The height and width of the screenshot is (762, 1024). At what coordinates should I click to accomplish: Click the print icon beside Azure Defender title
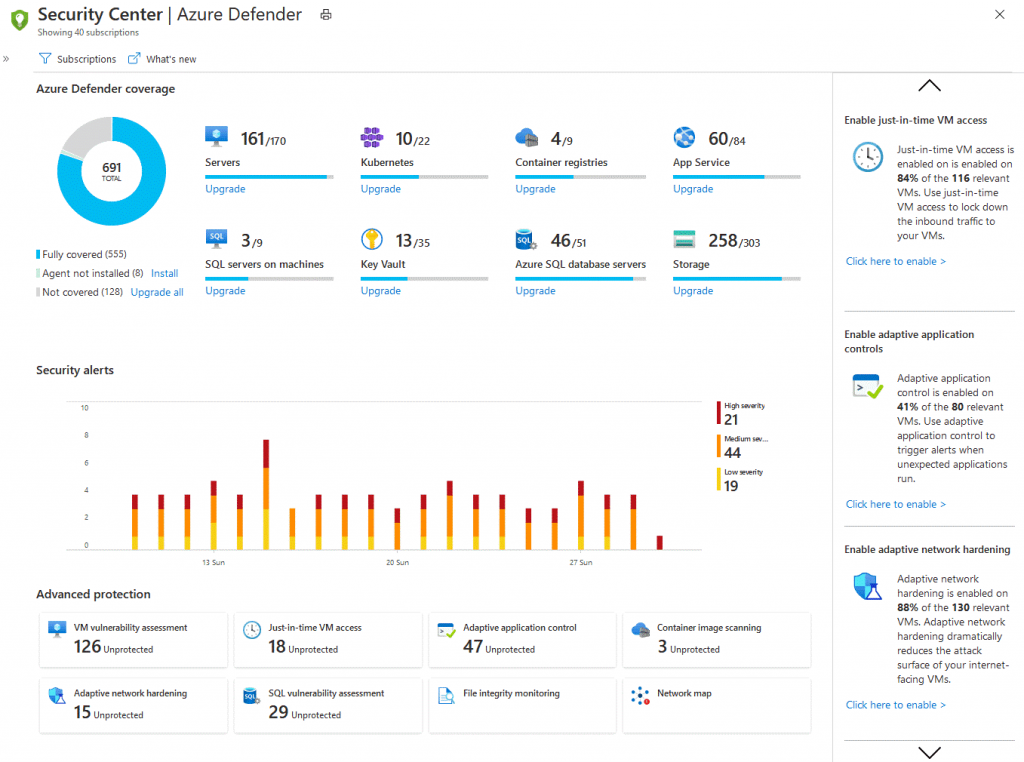pyautogui.click(x=325, y=15)
